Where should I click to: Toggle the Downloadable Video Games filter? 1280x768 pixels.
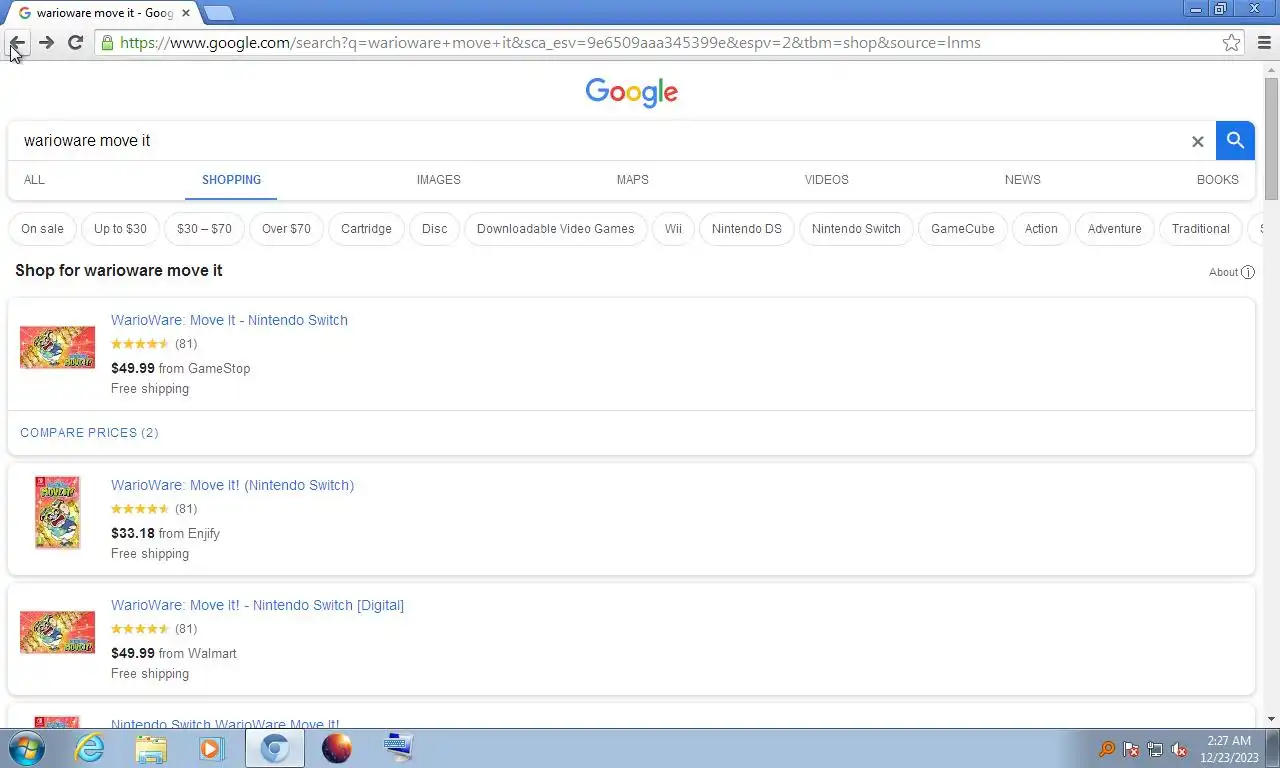(555, 229)
